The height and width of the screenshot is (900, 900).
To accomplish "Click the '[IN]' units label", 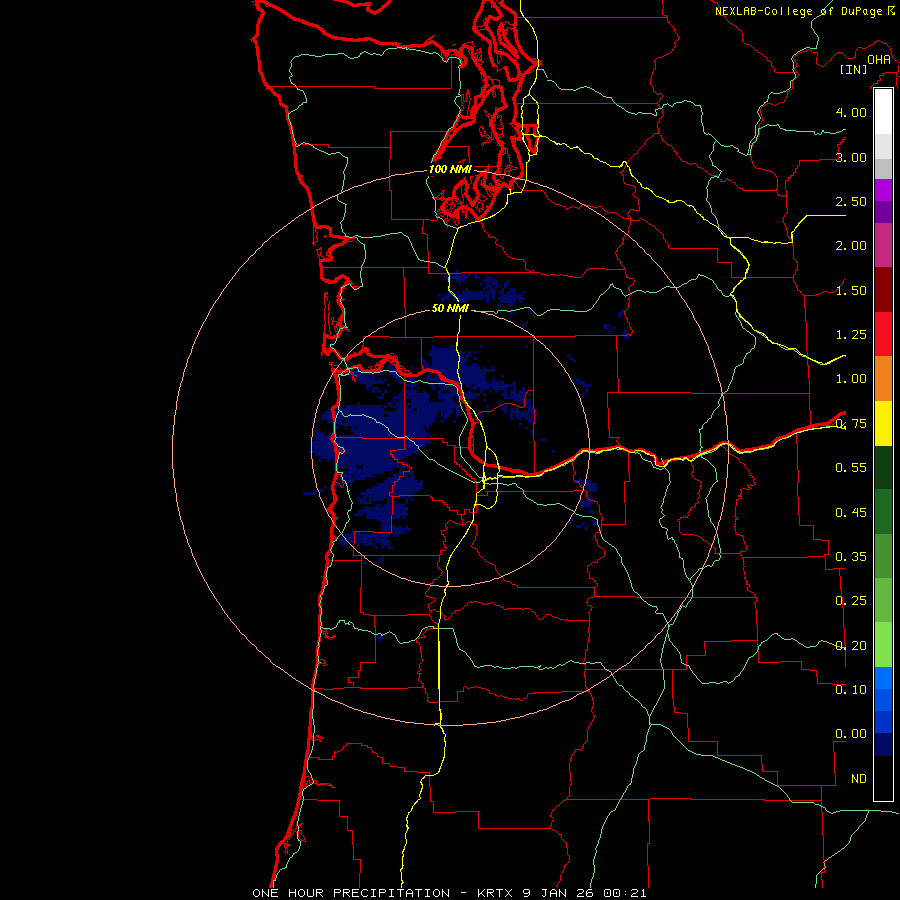I will click(854, 69).
